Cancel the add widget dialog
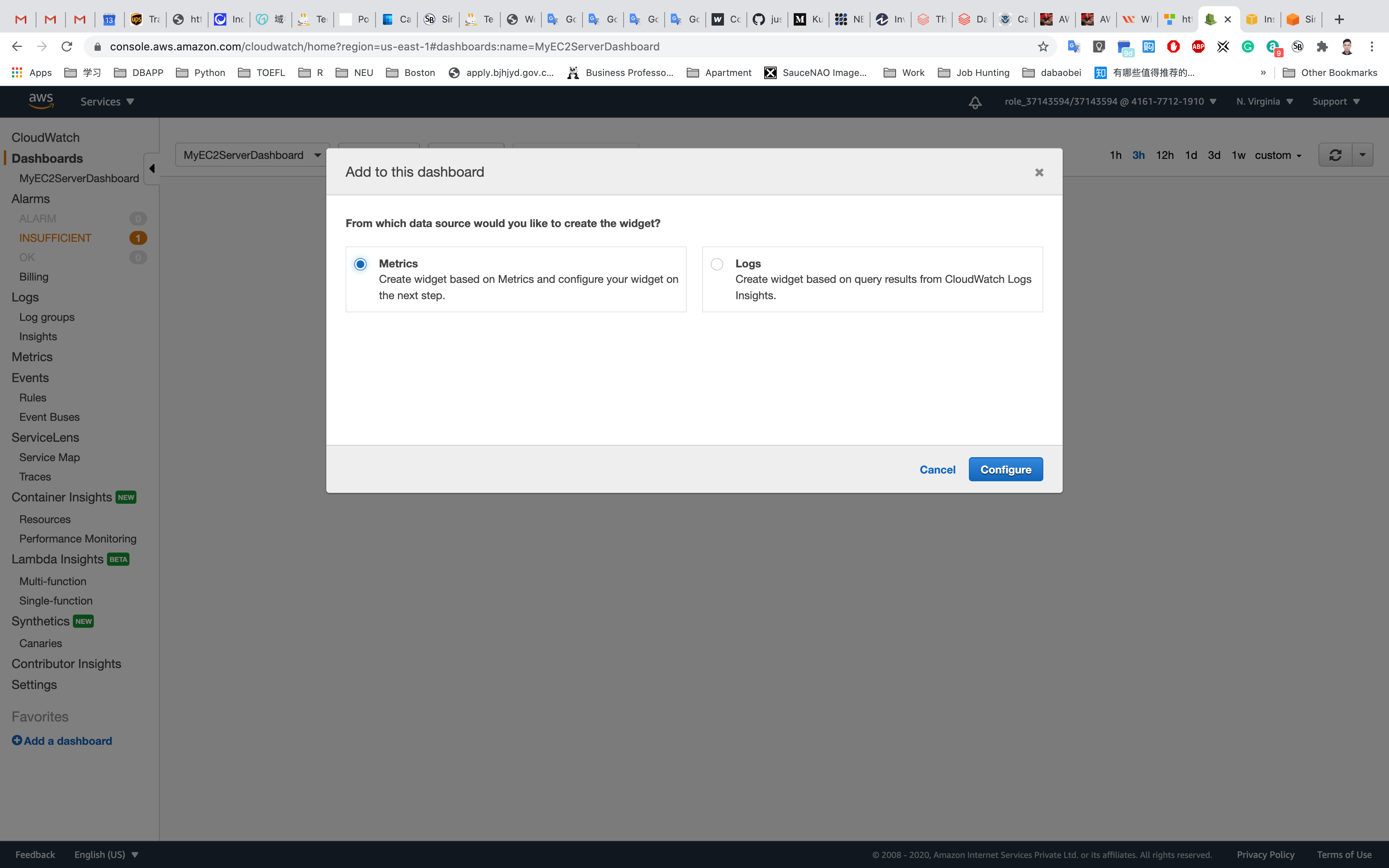The width and height of the screenshot is (1389, 868). tap(937, 470)
